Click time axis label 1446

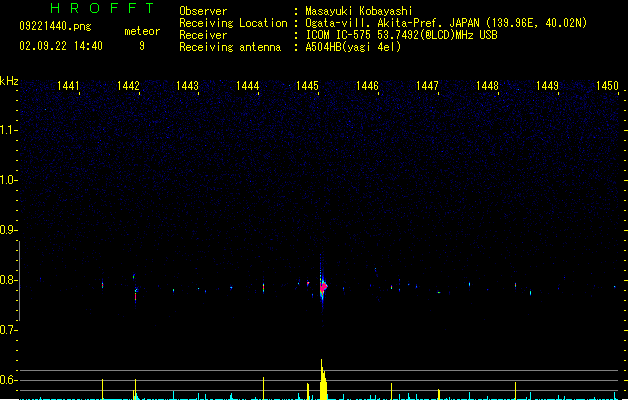(x=367, y=86)
